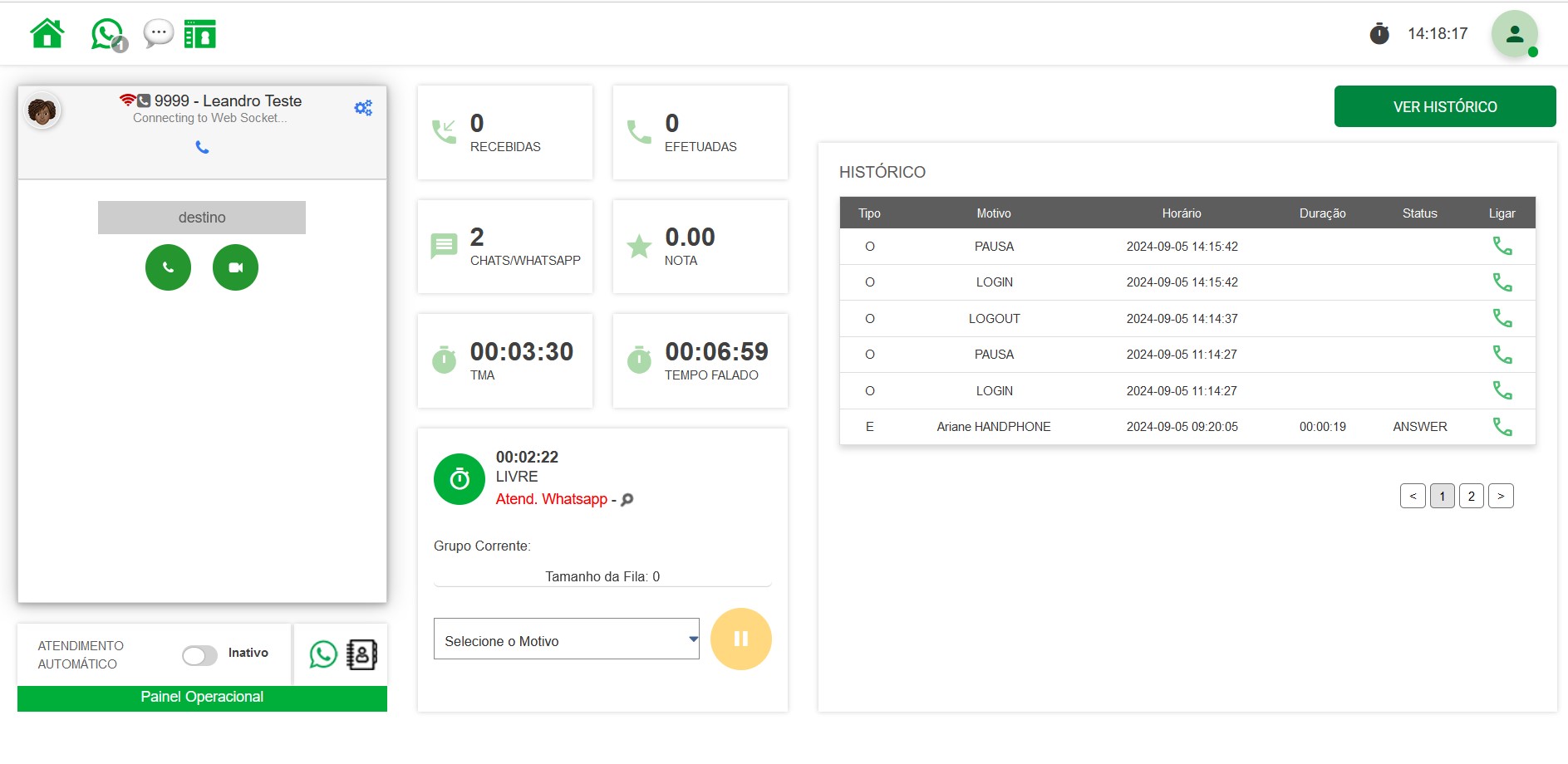Call back the Ariane HANDPHONE entry
The width and height of the screenshot is (1568, 764).
[x=1502, y=427]
